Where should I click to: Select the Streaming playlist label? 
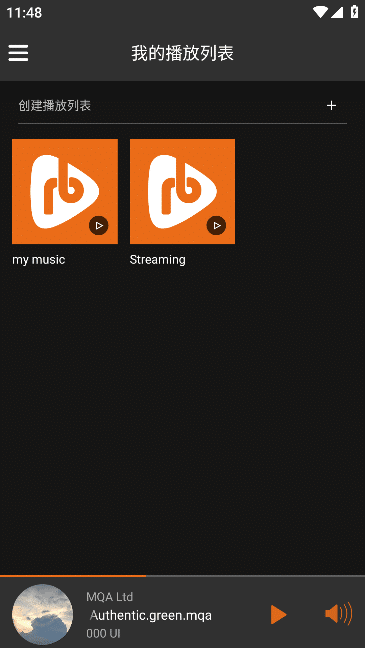157,260
